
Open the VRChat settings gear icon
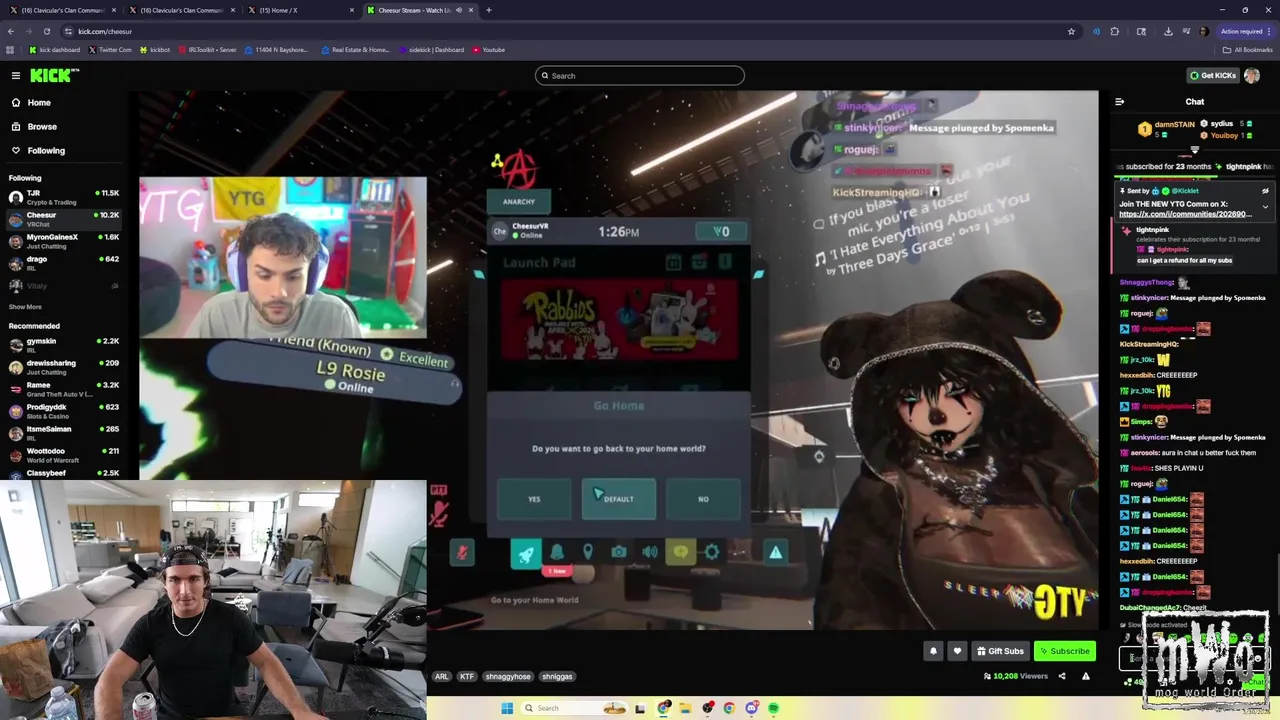(712, 552)
